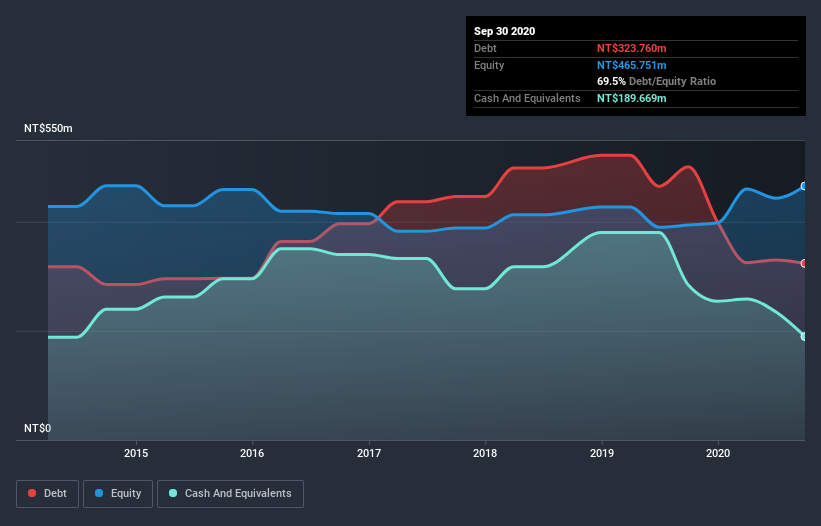Click the NT$323.760m debt value

pos(631,48)
